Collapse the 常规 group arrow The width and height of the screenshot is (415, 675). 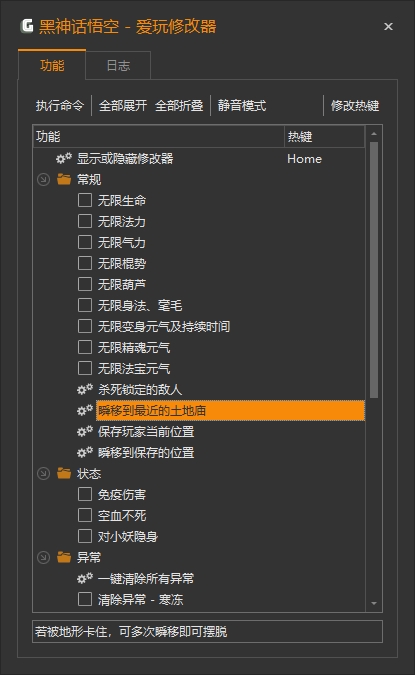(x=43, y=180)
